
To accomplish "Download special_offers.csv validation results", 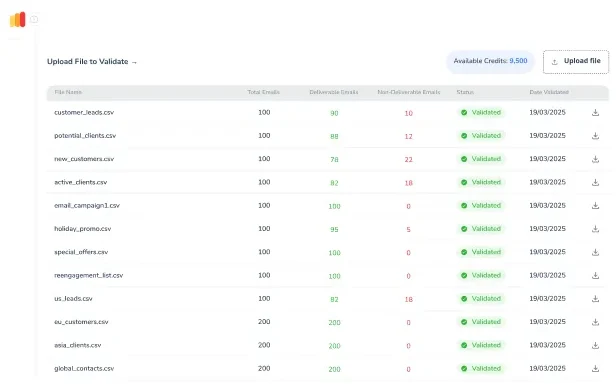I will coord(595,252).
